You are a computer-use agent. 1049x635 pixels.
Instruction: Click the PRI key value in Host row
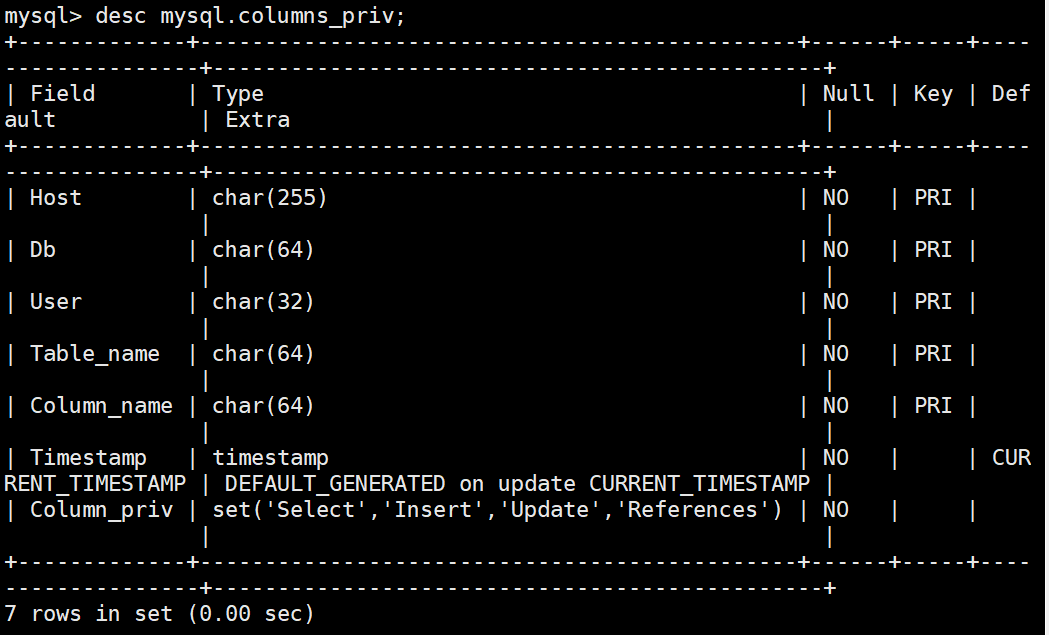[933, 197]
